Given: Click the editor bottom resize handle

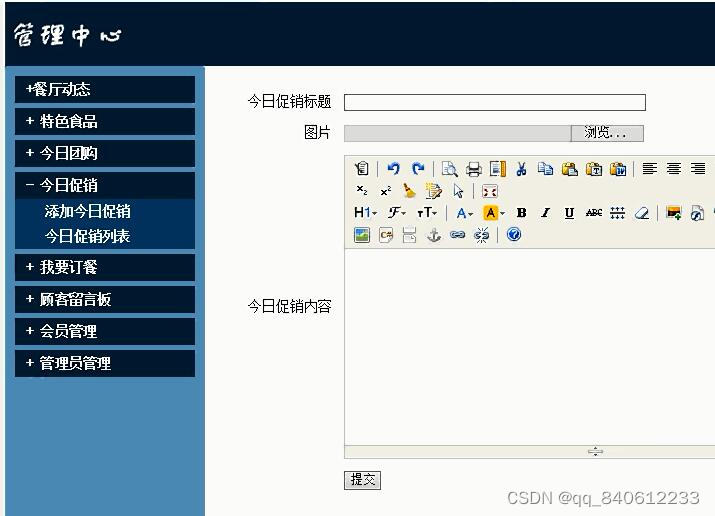Looking at the screenshot, I should 595,452.
